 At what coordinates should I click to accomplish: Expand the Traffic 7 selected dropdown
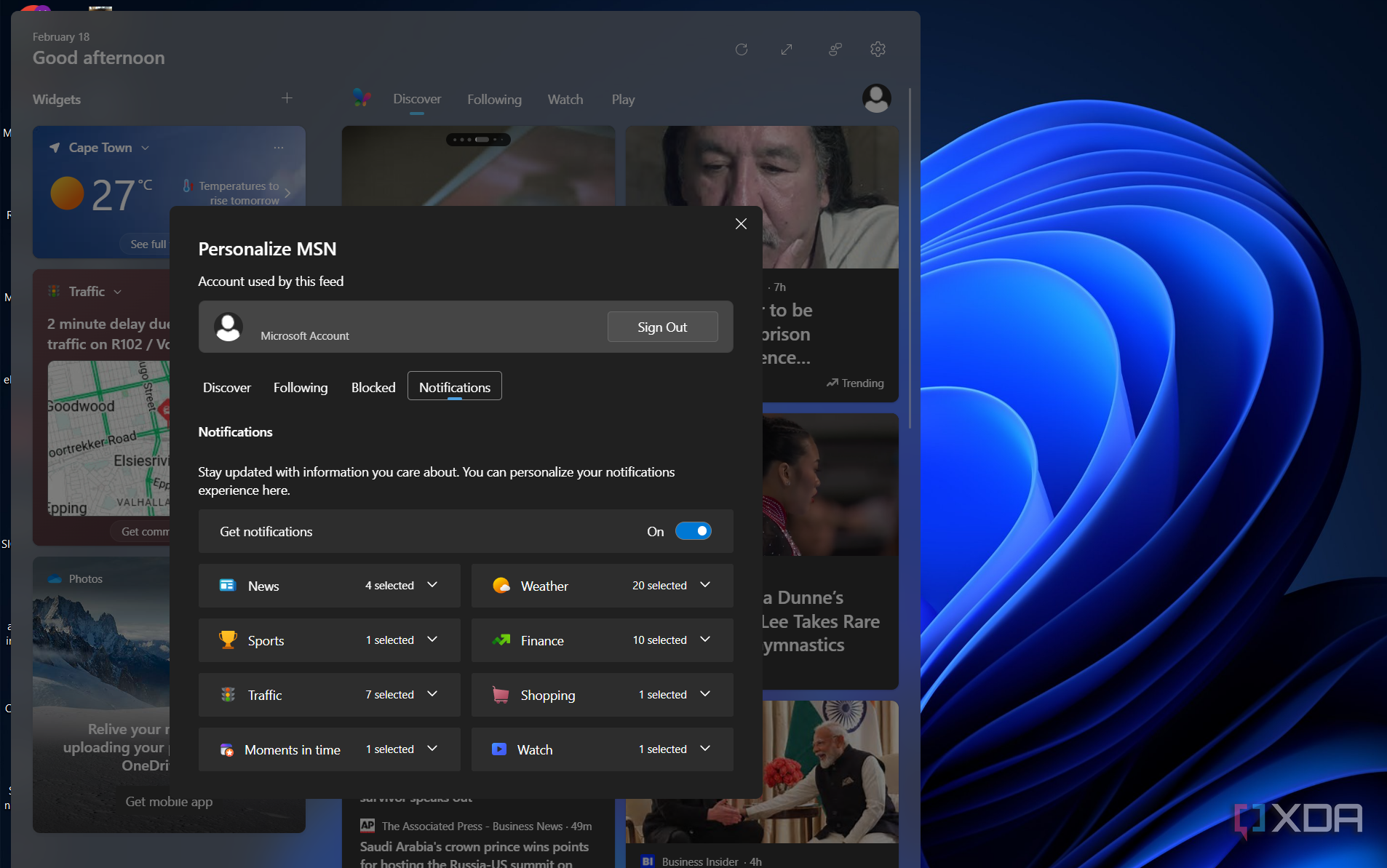click(432, 694)
